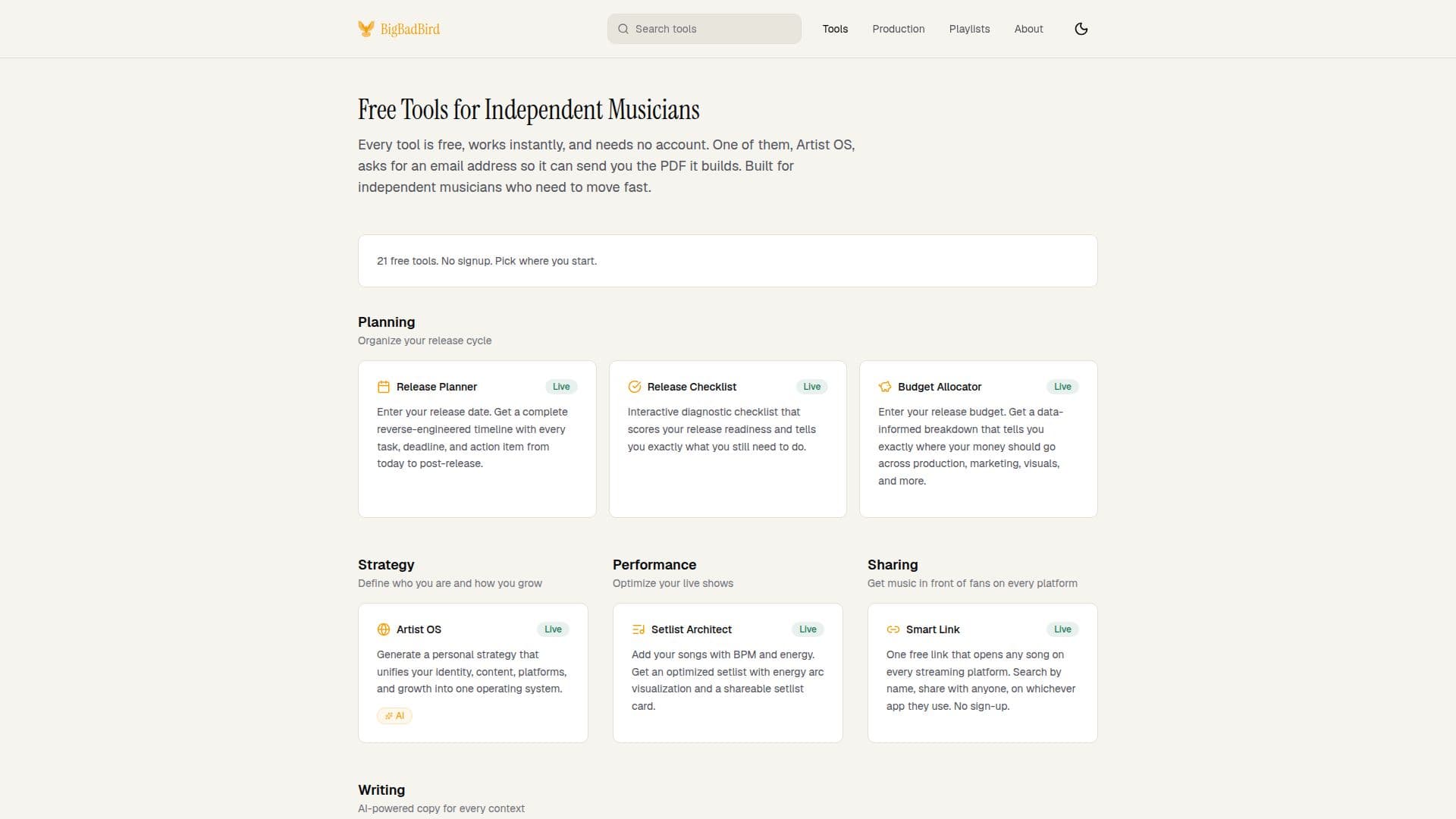
Task: Click the Live badge on Setlist Architect
Action: pos(808,629)
